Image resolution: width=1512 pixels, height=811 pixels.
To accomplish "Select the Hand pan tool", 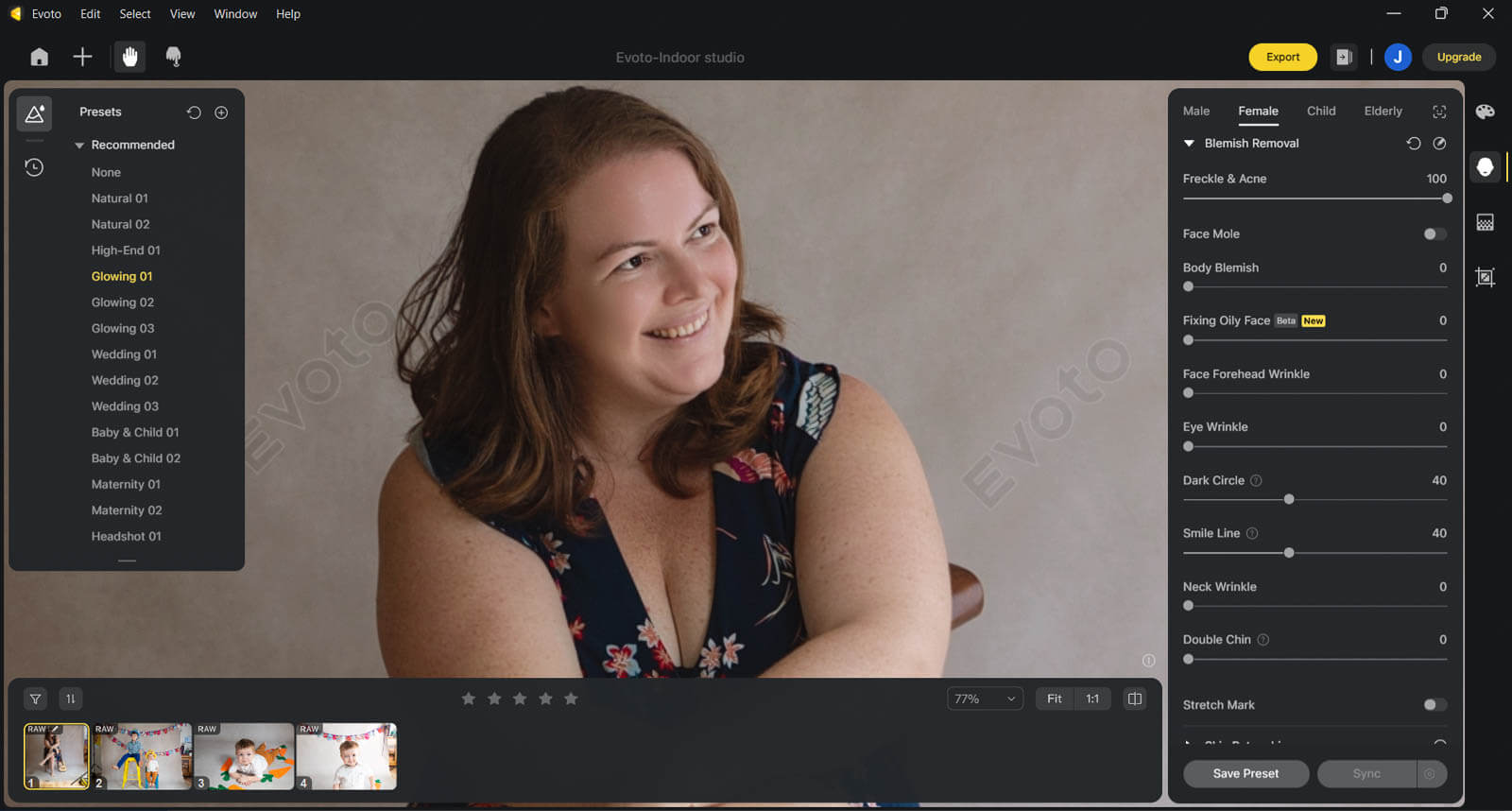I will pyautogui.click(x=129, y=57).
